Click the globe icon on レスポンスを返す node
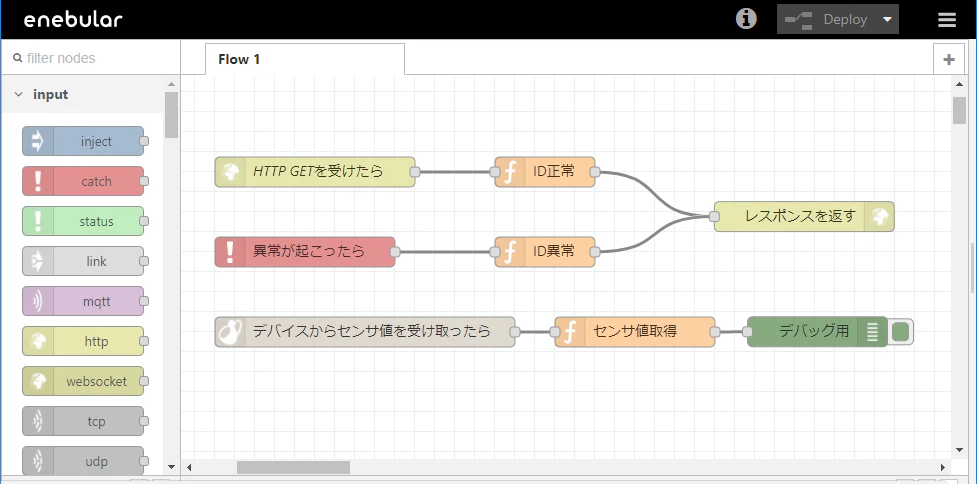The image size is (977, 484). [879, 216]
